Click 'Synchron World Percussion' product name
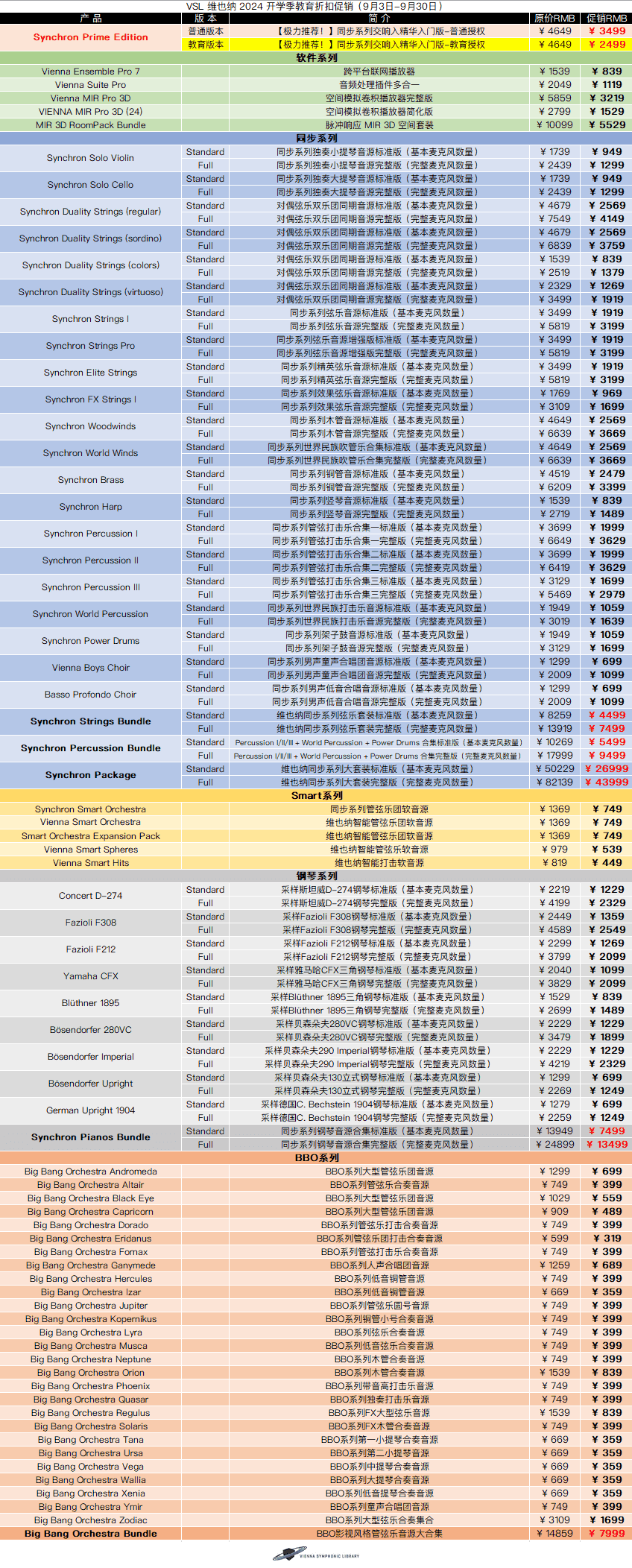The height and width of the screenshot is (1568, 632). pyautogui.click(x=91, y=614)
